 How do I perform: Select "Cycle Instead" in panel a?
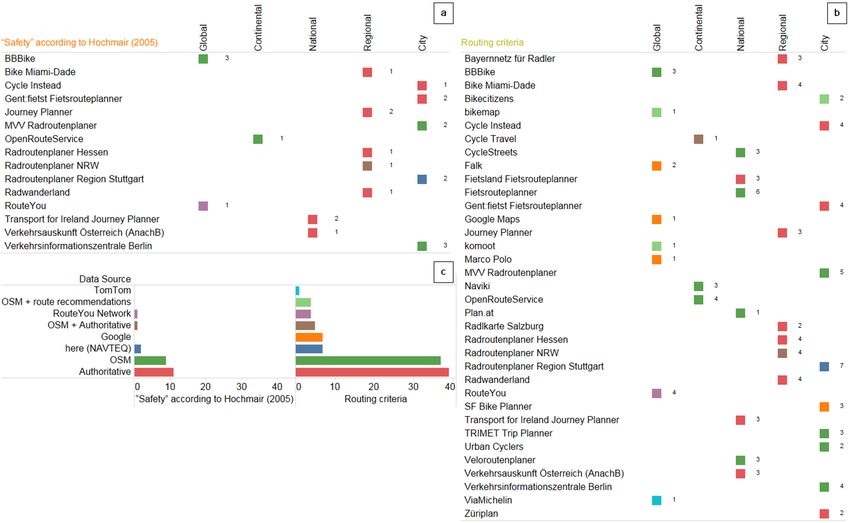click(x=33, y=86)
